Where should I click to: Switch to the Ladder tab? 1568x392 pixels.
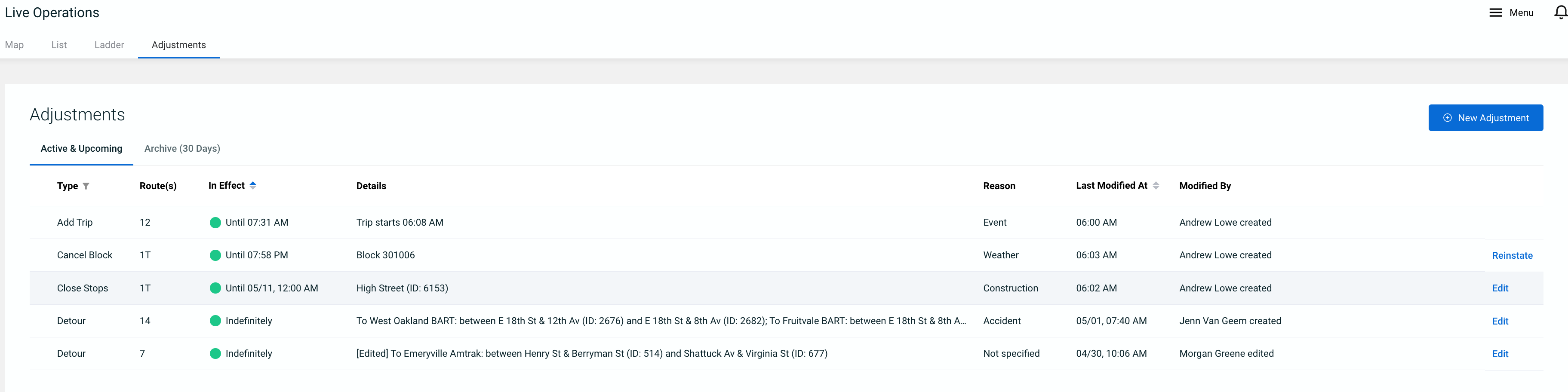point(109,45)
